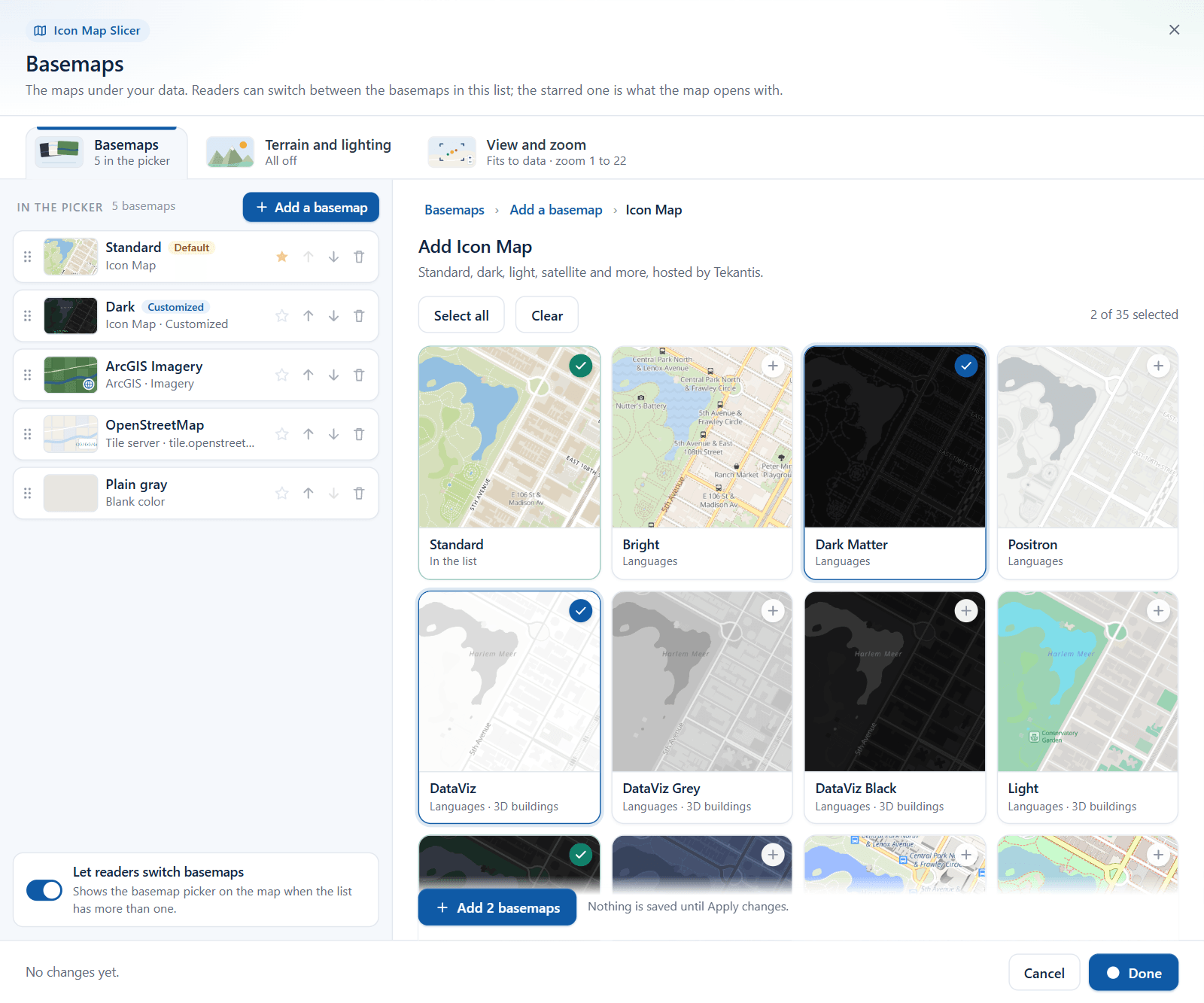
Task: Click the Clear button
Action: [x=547, y=315]
